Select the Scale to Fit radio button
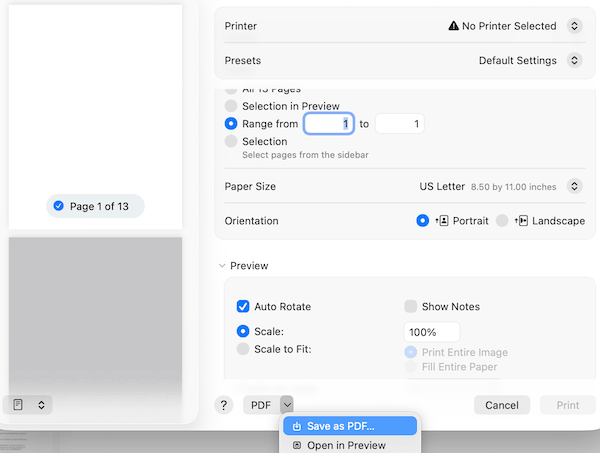This screenshot has height=453, width=600. [243, 349]
